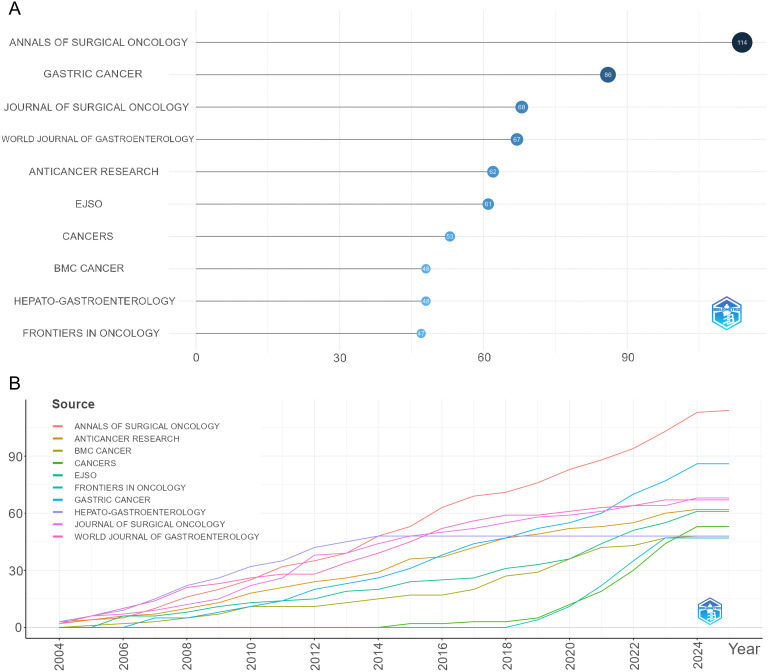This screenshot has height=672, width=768.
Task: Click the bibliometrix logo in panel A
Action: (x=726, y=313)
